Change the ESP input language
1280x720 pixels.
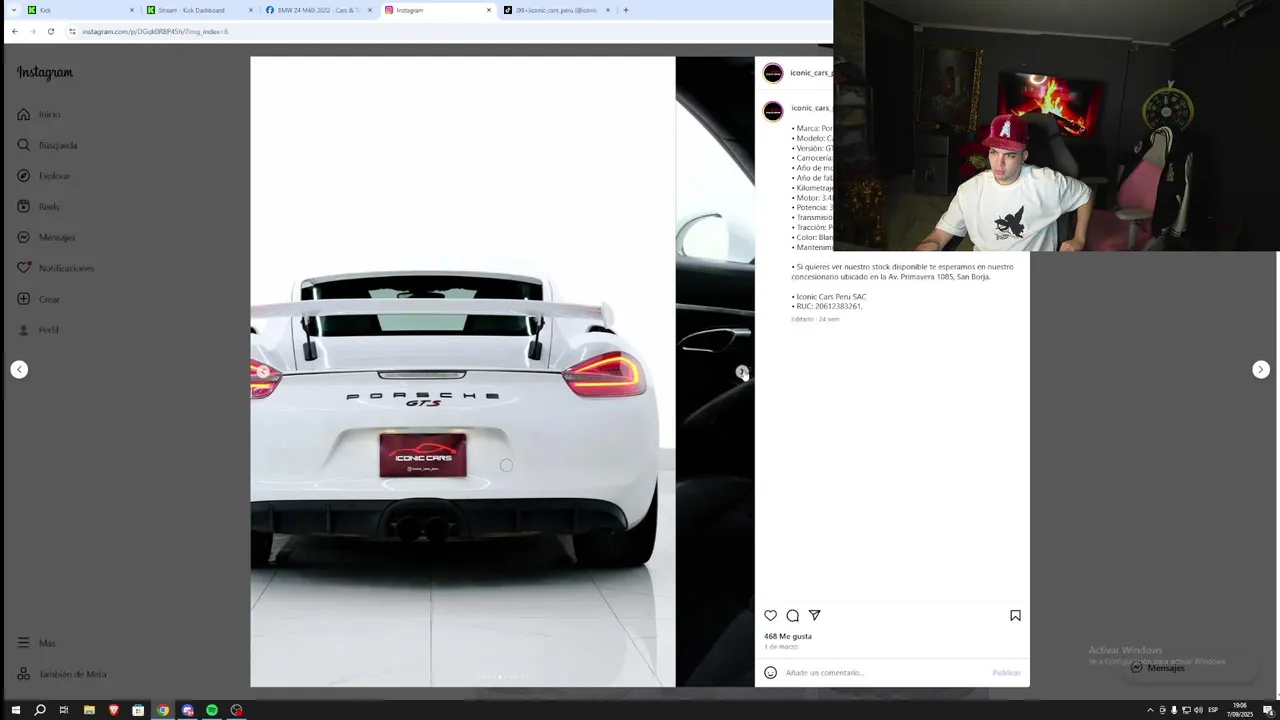(1213, 710)
